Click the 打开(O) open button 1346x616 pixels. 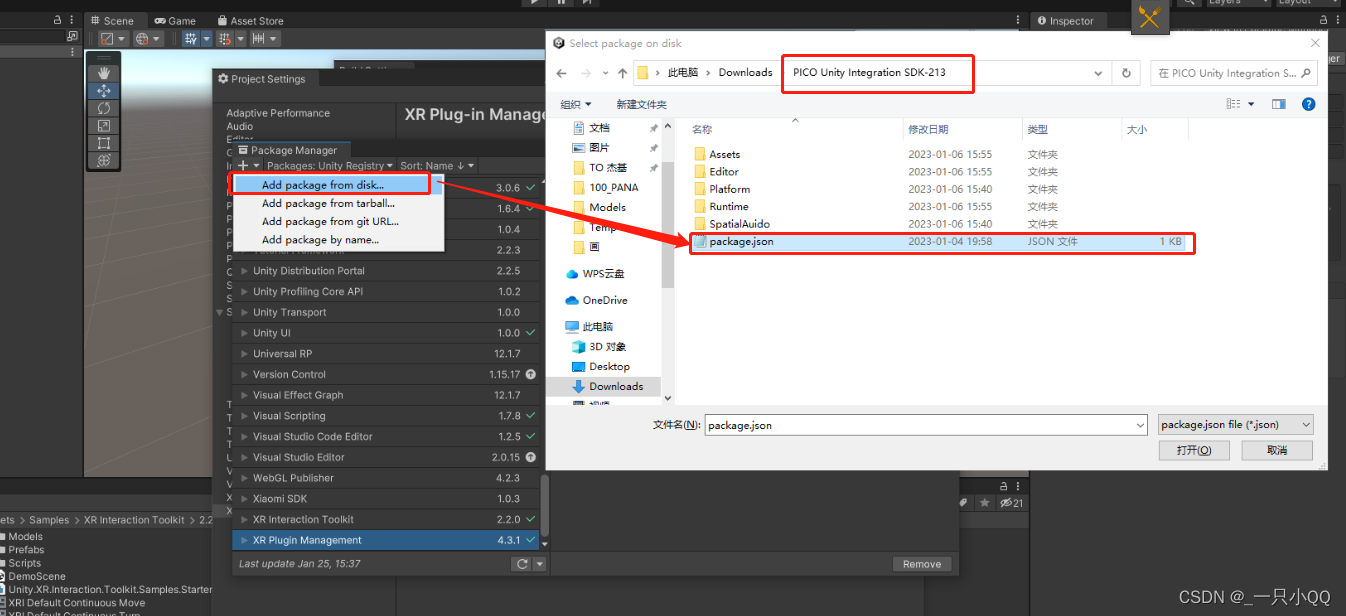[1194, 451]
